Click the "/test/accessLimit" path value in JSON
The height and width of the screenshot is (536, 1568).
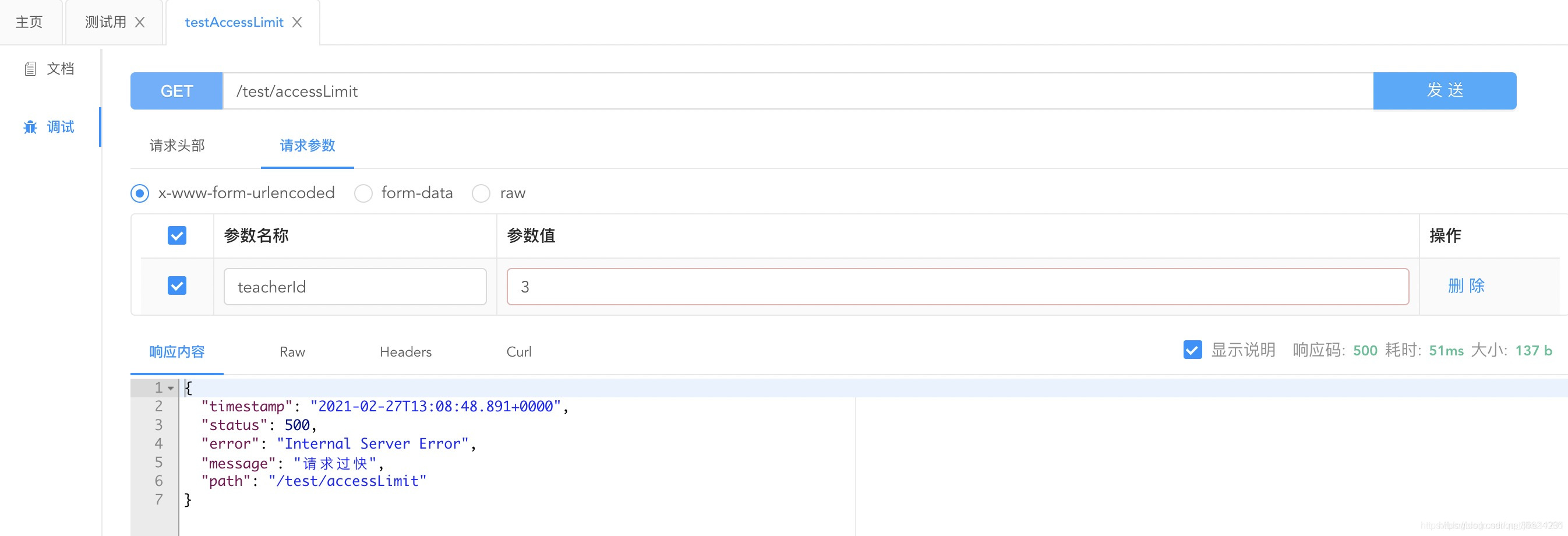pyautogui.click(x=347, y=481)
